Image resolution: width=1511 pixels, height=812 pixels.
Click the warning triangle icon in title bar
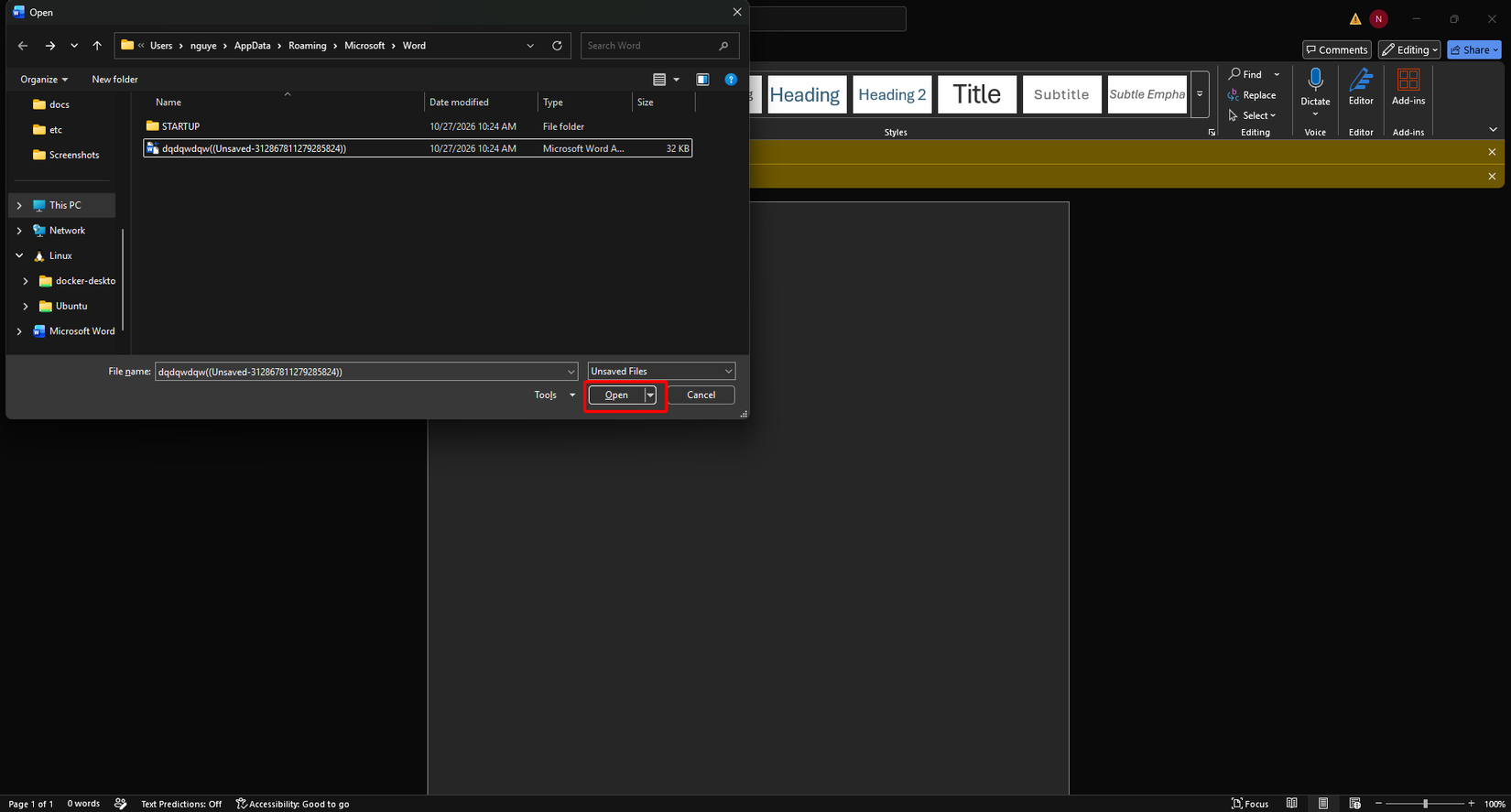[1355, 19]
